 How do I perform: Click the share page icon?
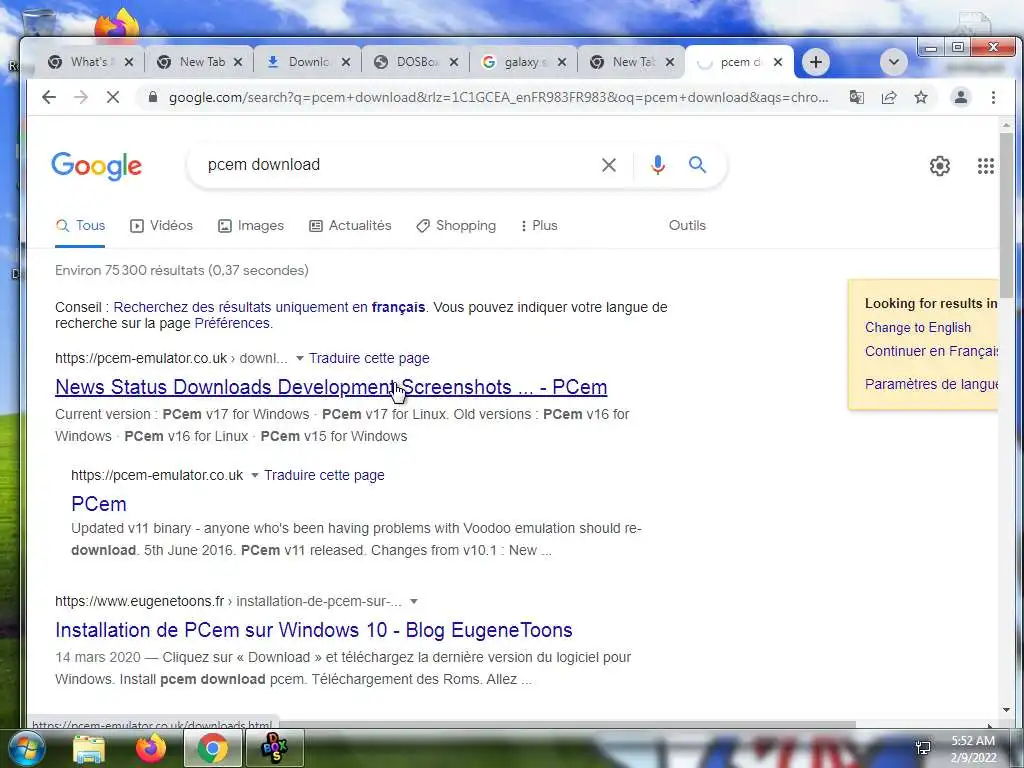click(x=889, y=97)
